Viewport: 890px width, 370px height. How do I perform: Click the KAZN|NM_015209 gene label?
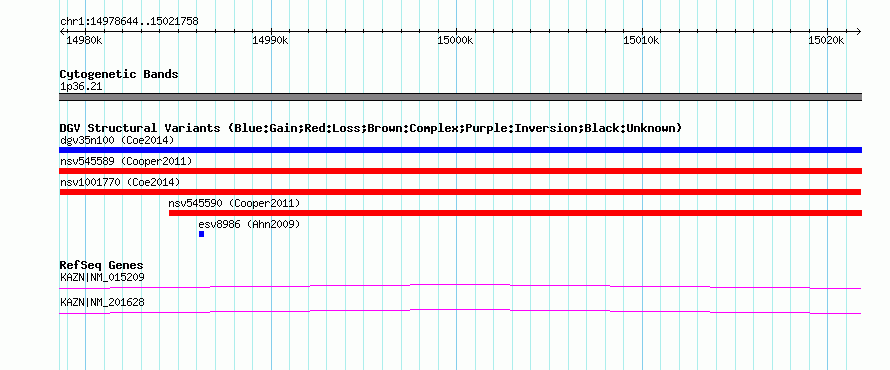coord(102,278)
